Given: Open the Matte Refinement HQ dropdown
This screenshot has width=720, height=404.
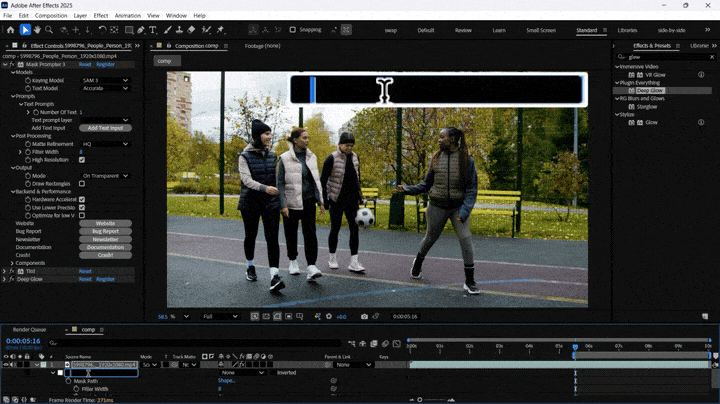Looking at the screenshot, I should (104, 144).
